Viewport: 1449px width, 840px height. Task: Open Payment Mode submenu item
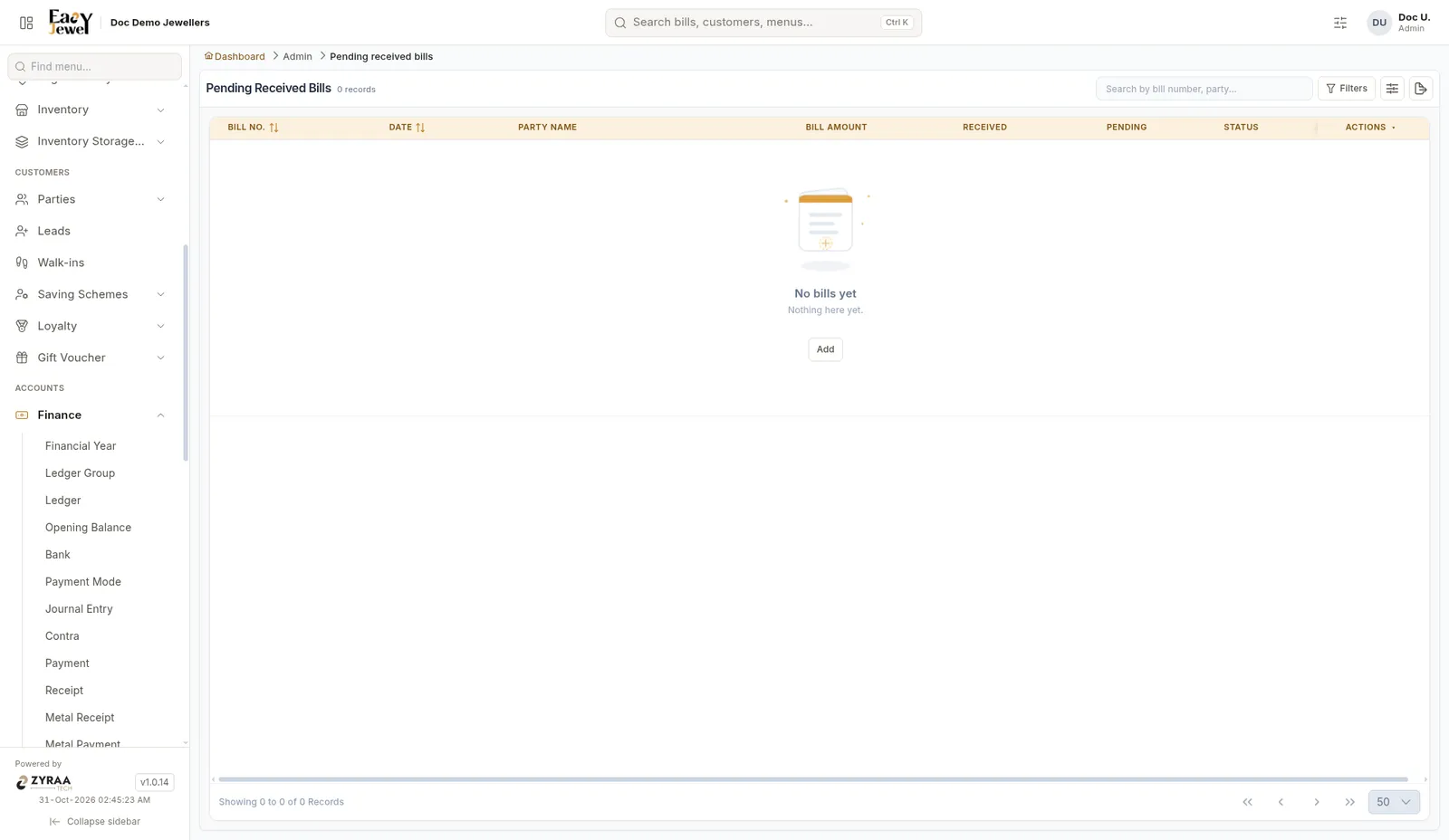83,582
